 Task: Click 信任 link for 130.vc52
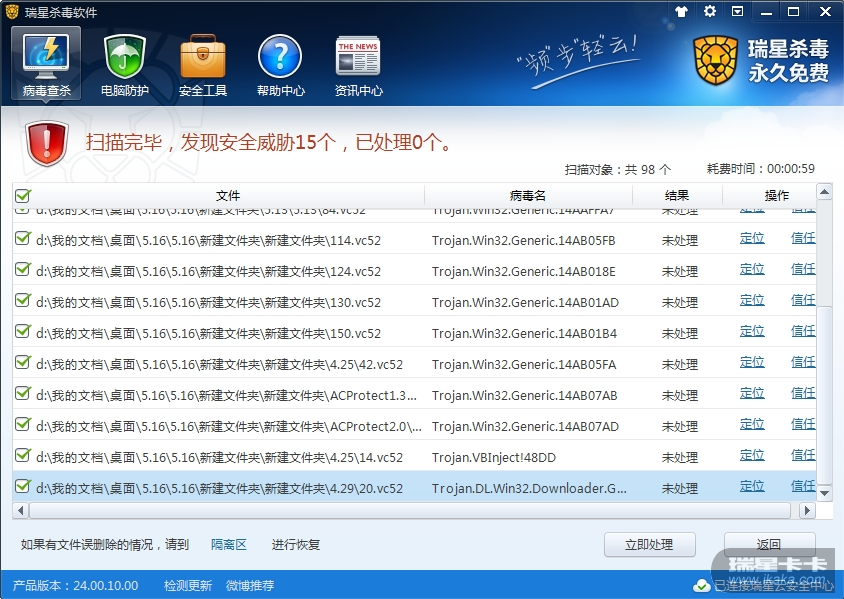tap(803, 300)
